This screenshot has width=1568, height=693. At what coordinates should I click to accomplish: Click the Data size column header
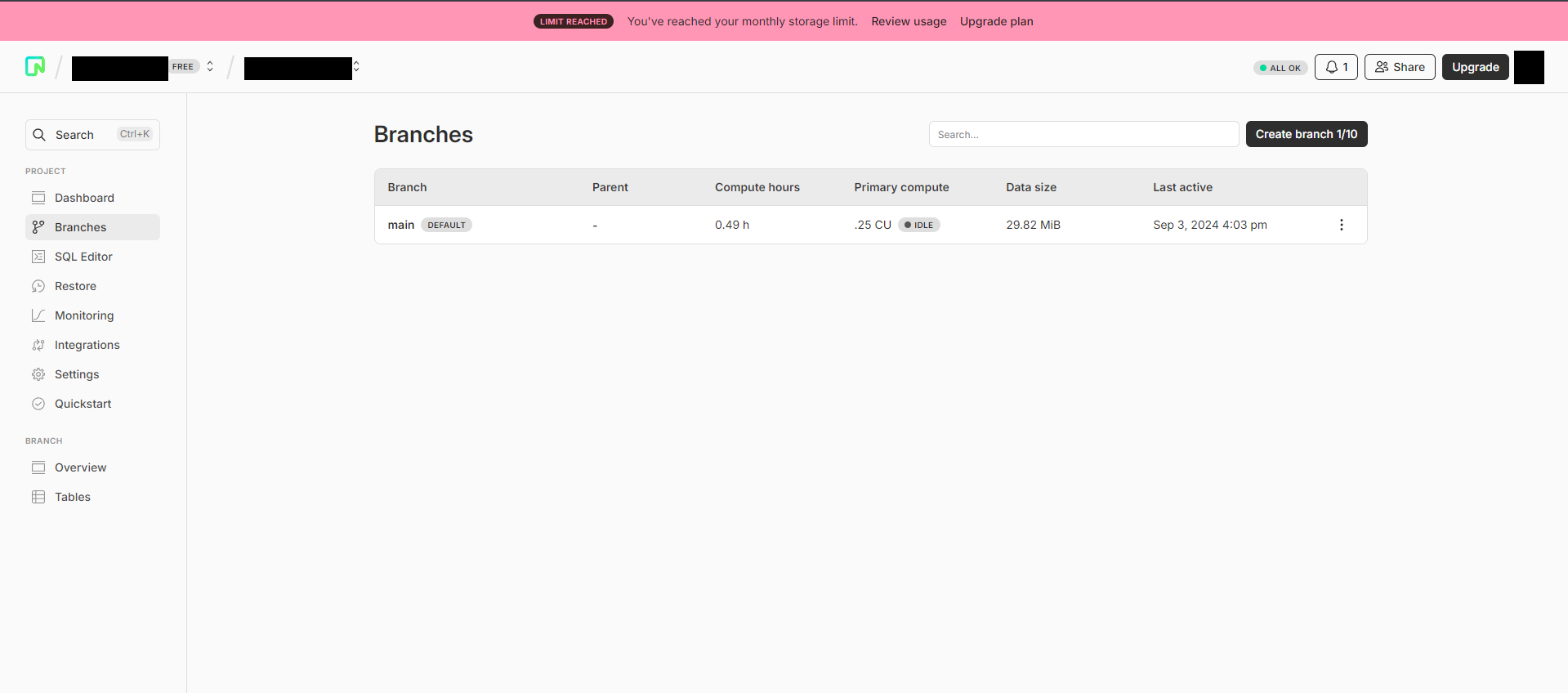1031,187
